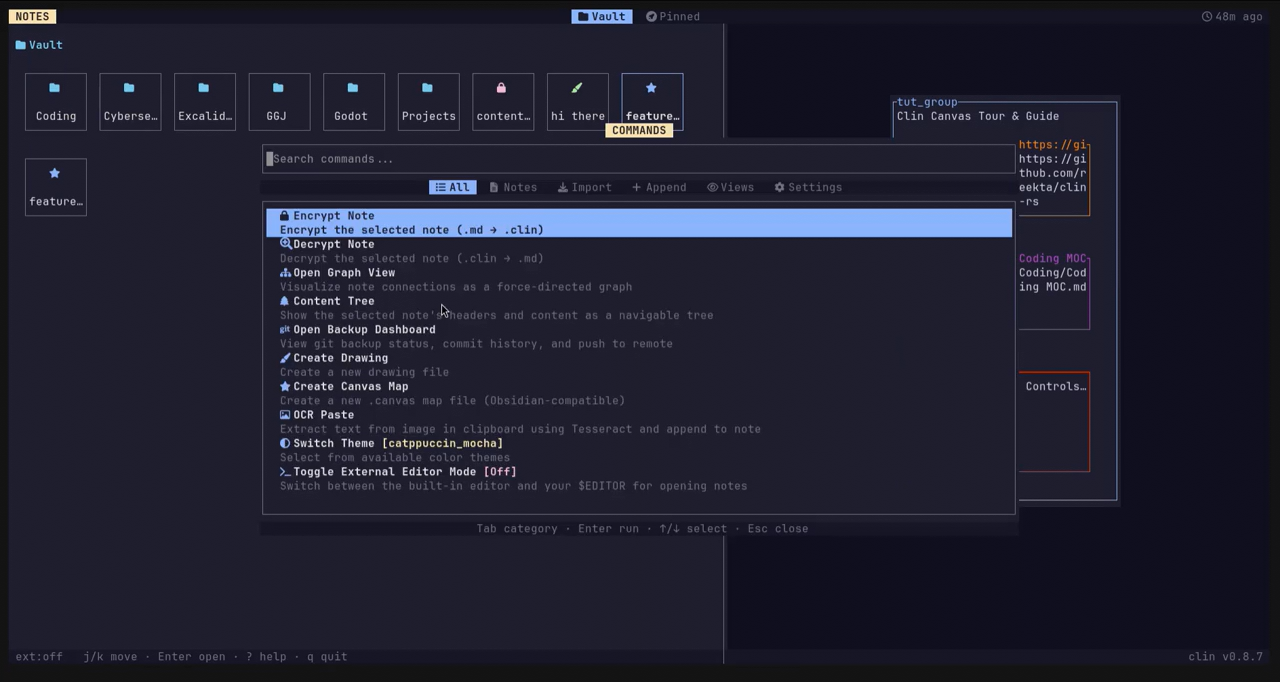Screen dimensions: 1280x682
Task: Click the image icon beside OCR Paste
Action: click(285, 415)
